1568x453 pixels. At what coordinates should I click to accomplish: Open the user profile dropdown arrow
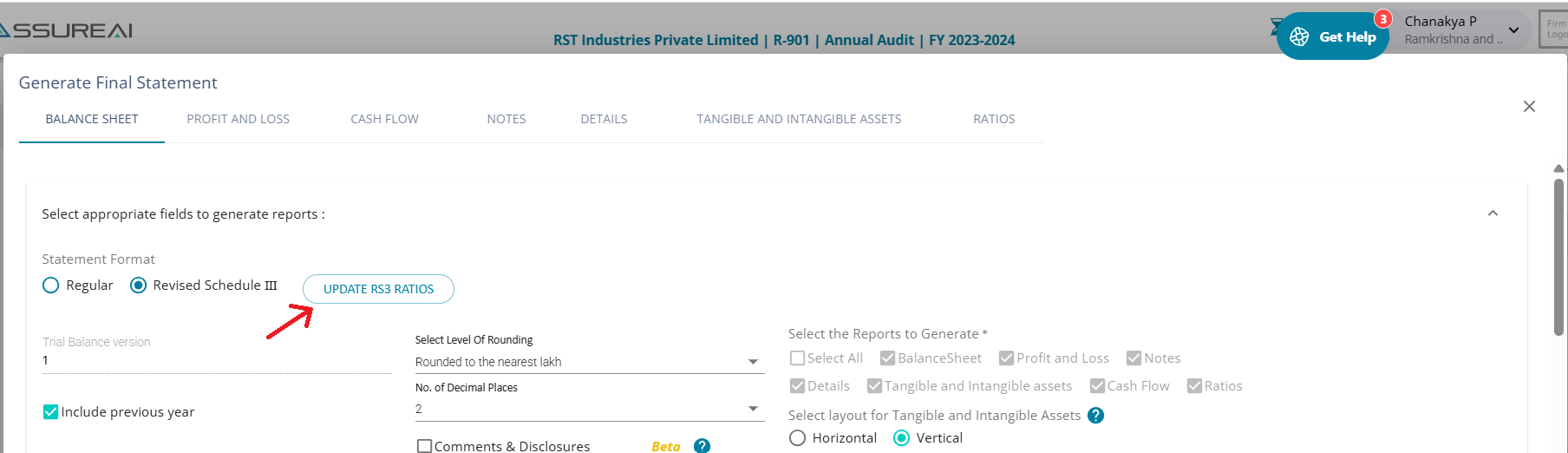[x=1513, y=30]
